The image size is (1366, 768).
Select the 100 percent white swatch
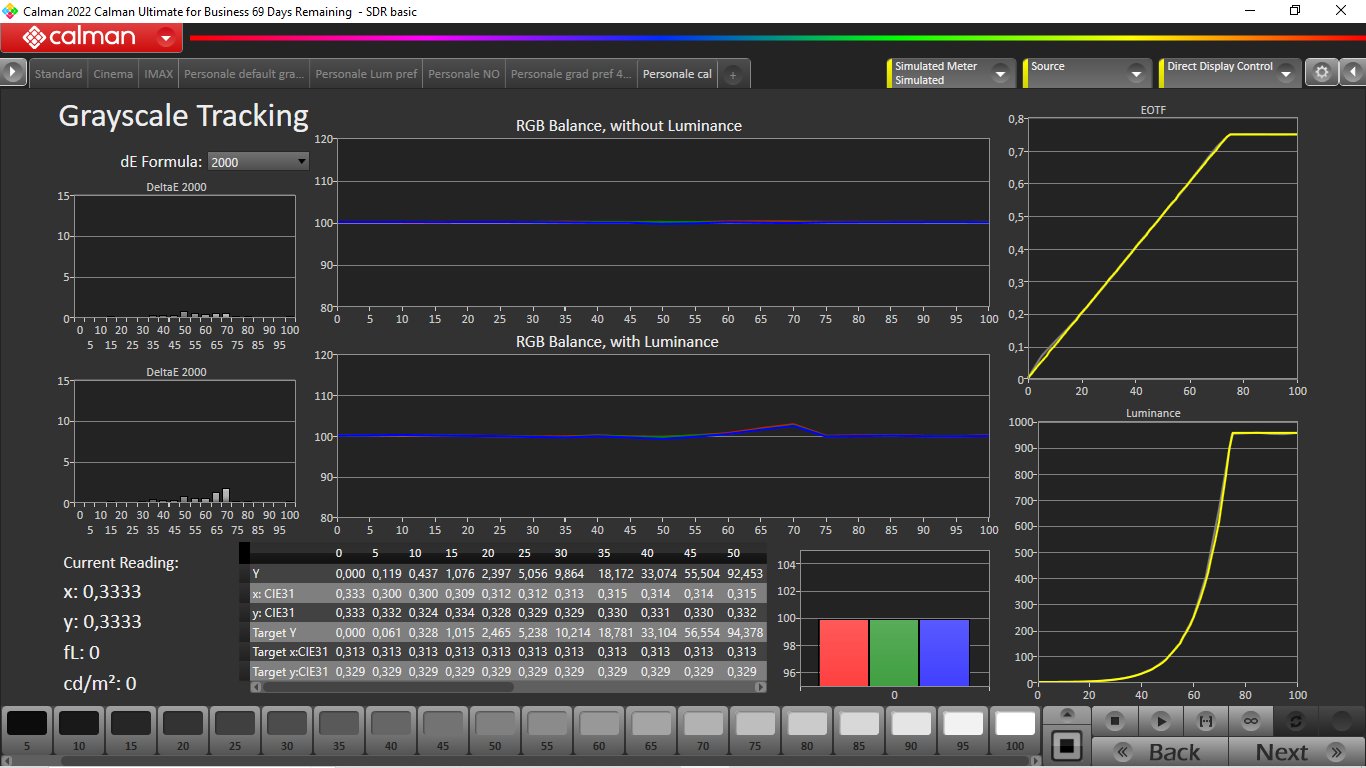pos(1016,729)
